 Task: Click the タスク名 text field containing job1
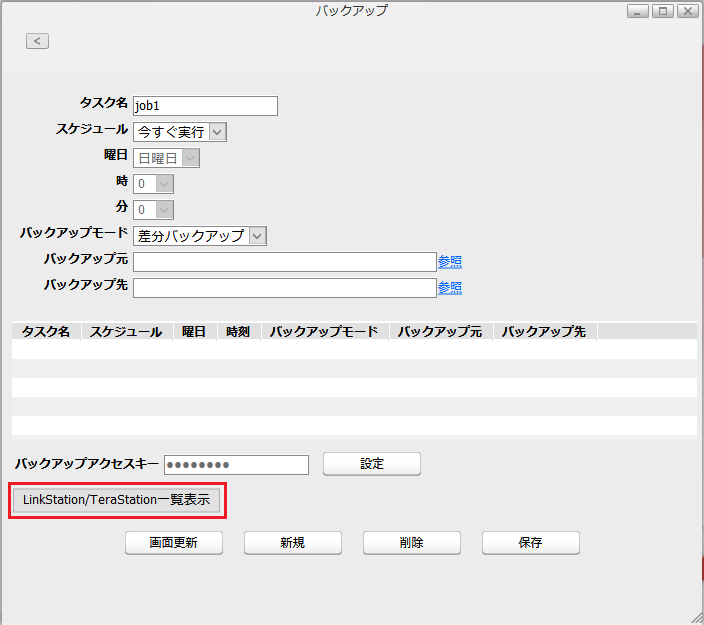click(x=205, y=106)
